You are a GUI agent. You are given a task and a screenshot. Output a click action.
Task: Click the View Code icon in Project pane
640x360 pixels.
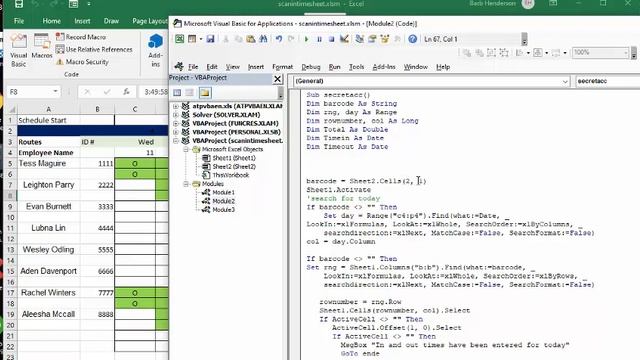pos(177,93)
